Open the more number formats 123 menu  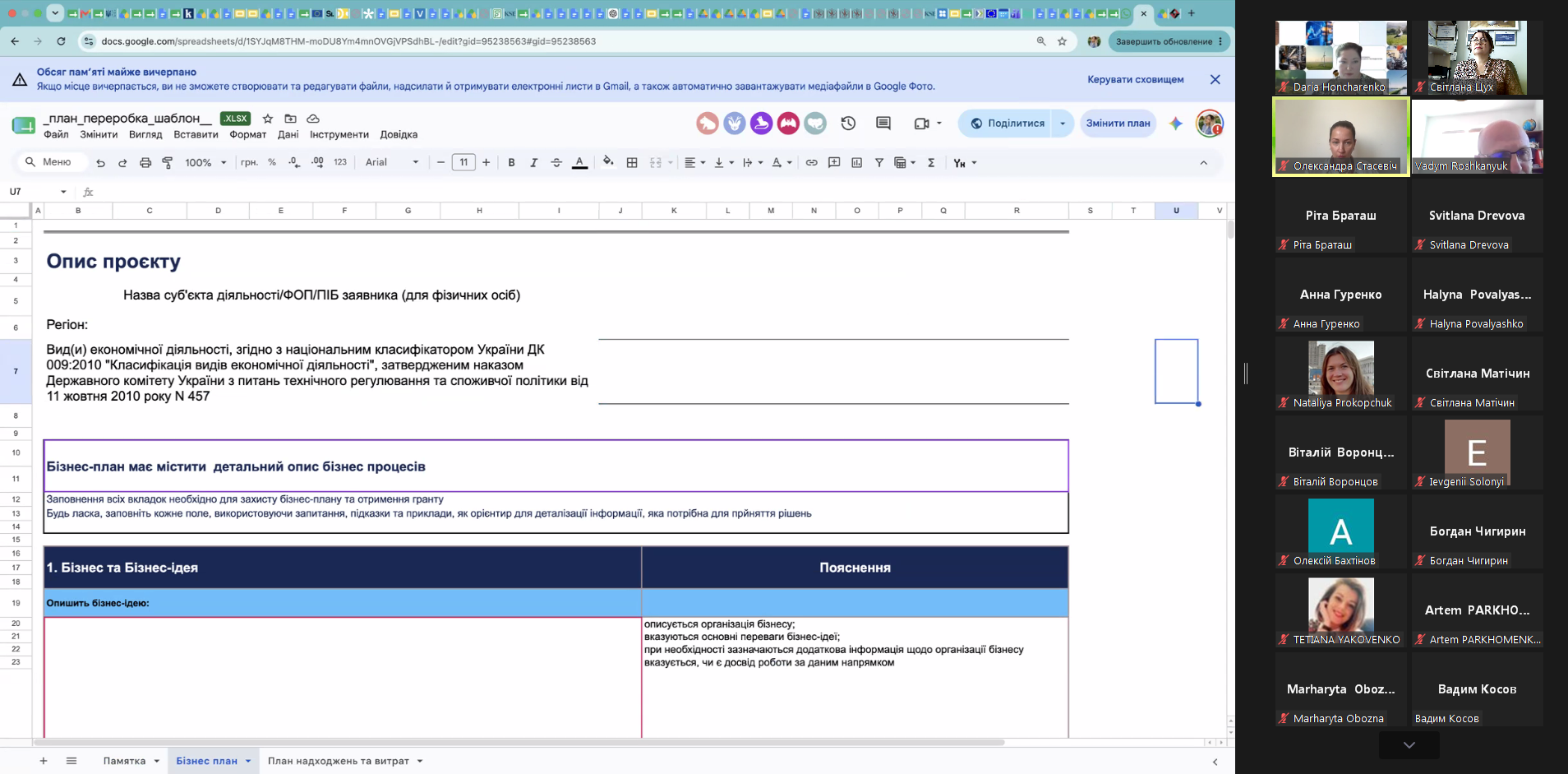(x=340, y=163)
